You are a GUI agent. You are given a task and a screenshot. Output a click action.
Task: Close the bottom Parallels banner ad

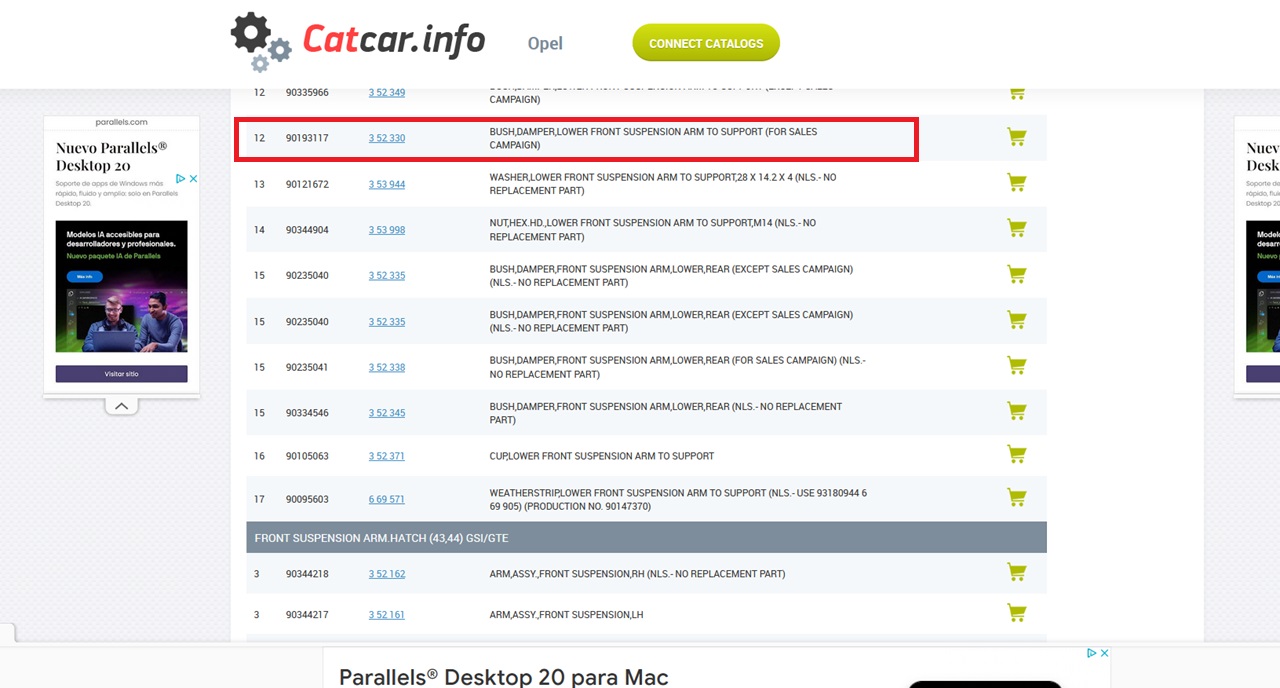pos(1104,653)
